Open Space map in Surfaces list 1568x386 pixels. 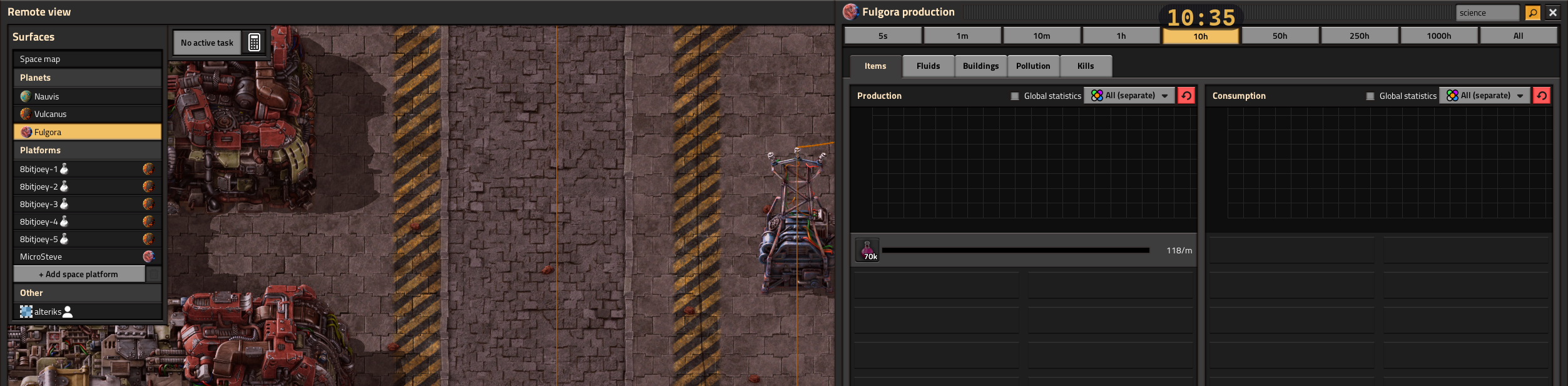[x=88, y=59]
